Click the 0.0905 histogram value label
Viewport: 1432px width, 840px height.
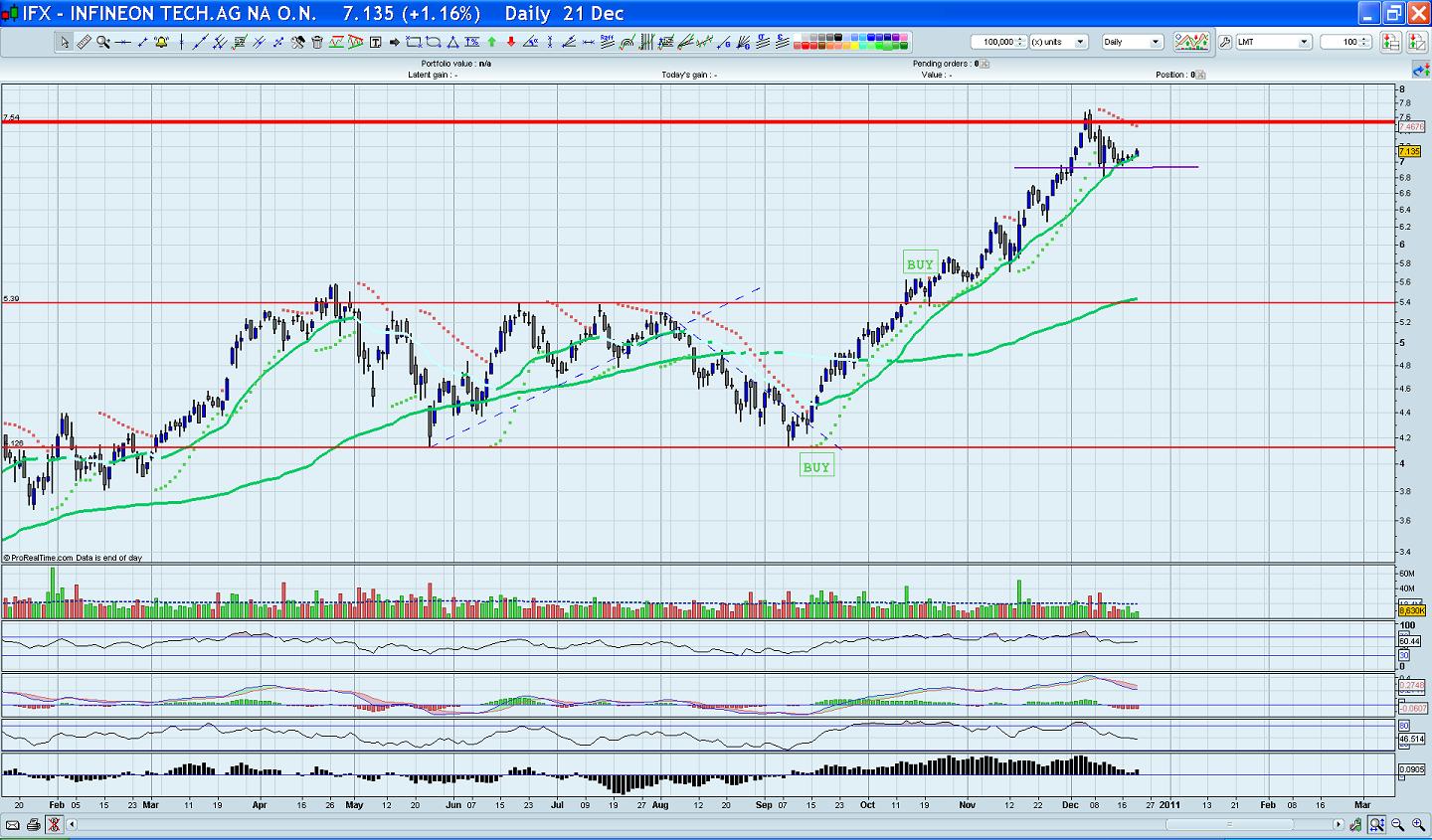(1411, 768)
